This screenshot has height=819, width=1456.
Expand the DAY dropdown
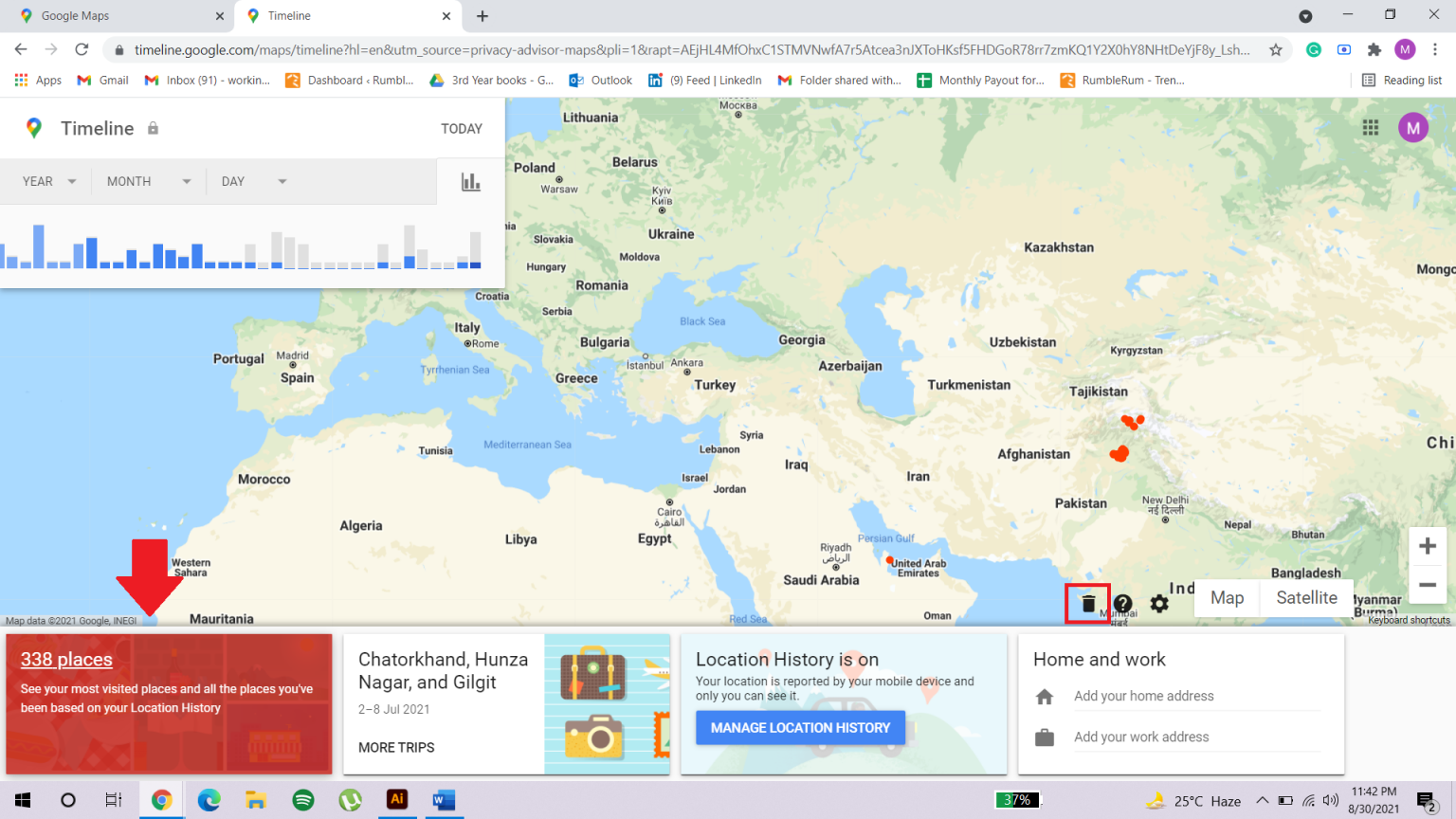coord(246,181)
